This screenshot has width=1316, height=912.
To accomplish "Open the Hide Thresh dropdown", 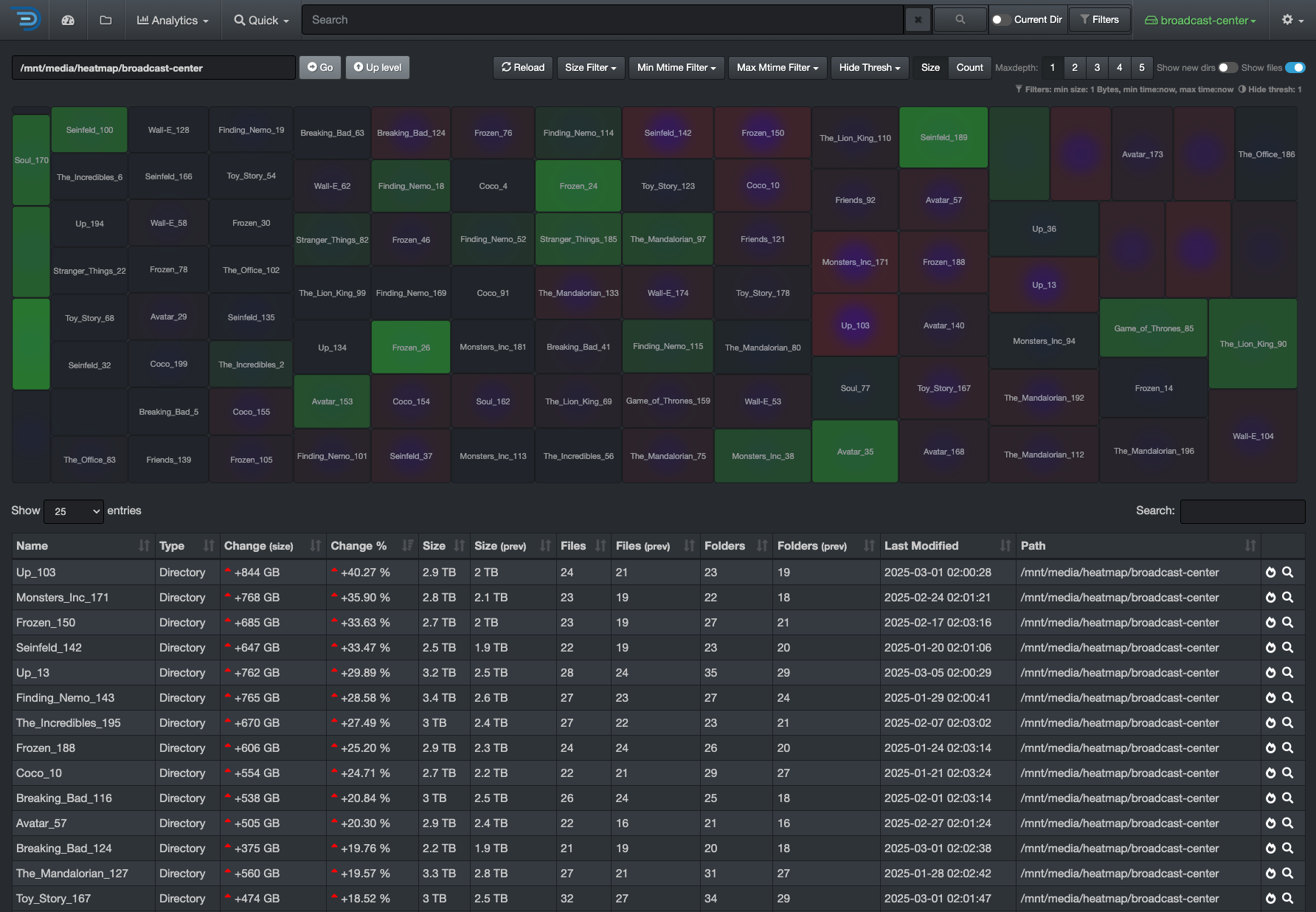I will pos(869,68).
